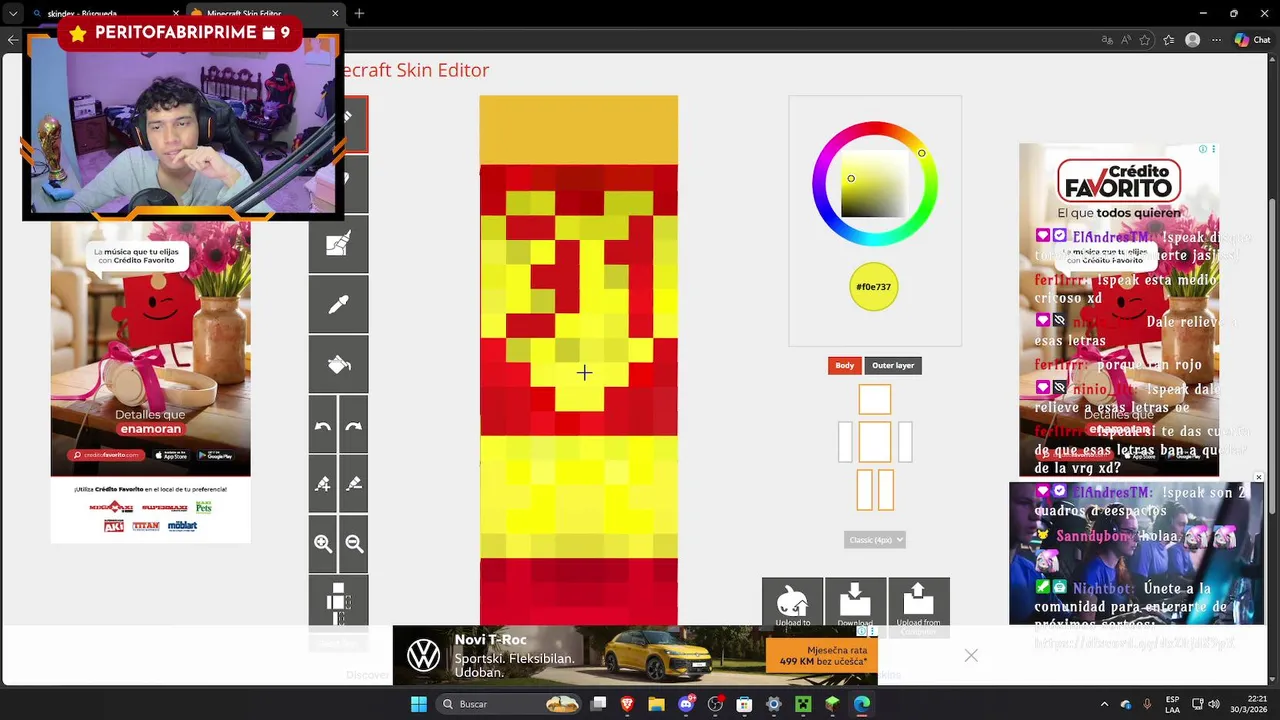Open the ESP LAA language switcher

pyautogui.click(x=1173, y=704)
